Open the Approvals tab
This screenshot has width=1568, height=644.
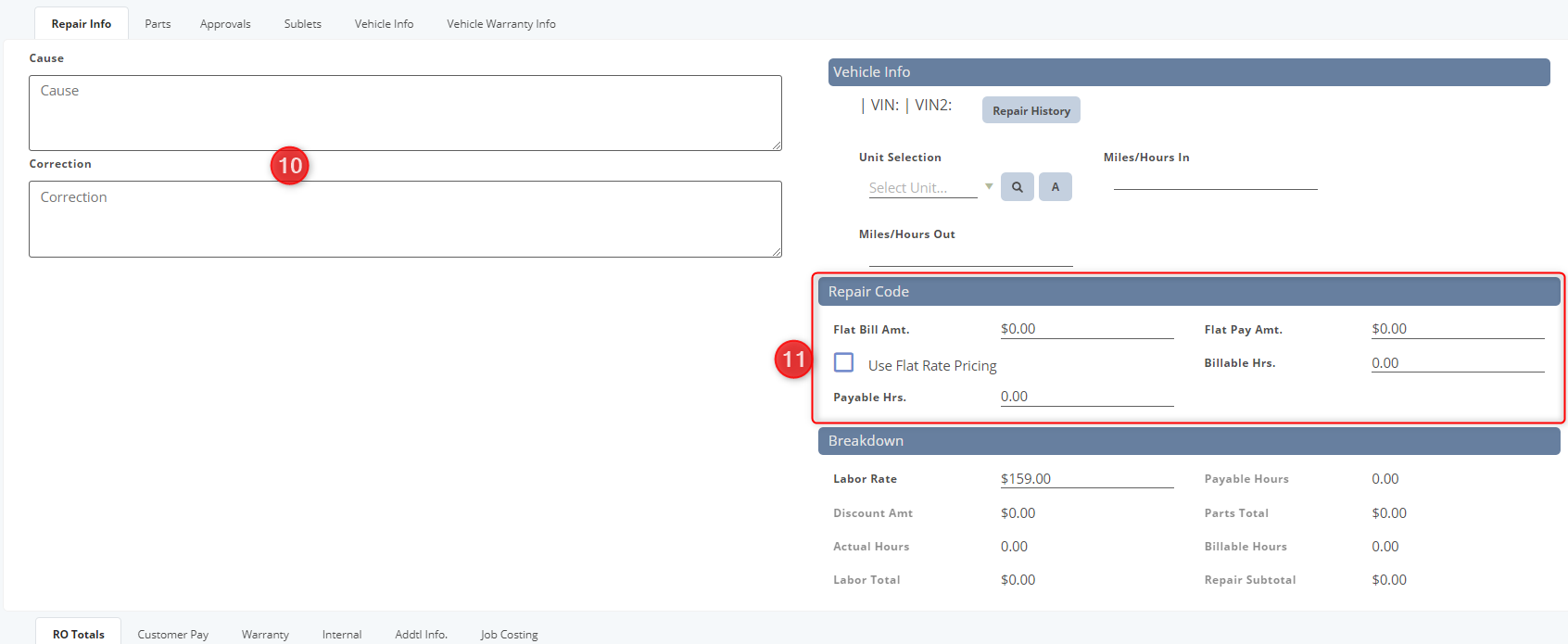click(x=225, y=24)
